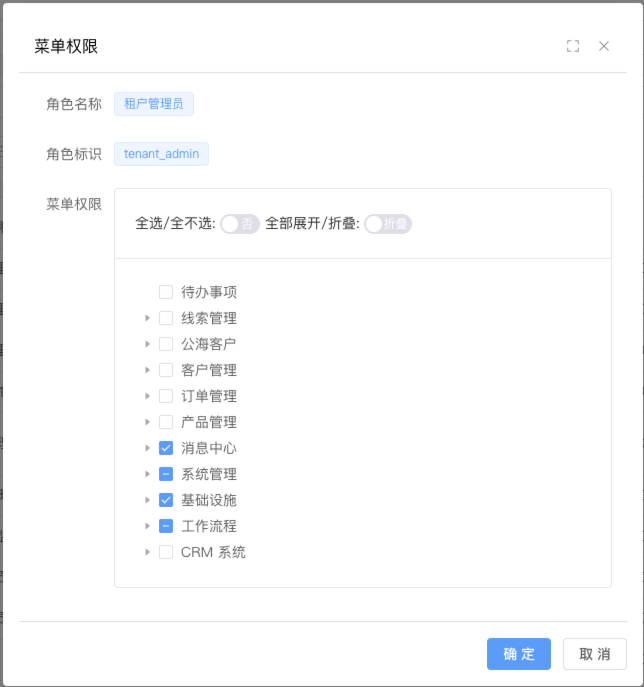The width and height of the screenshot is (644, 687).
Task: Click the 系统管理 partial checkbox
Action: [x=166, y=474]
